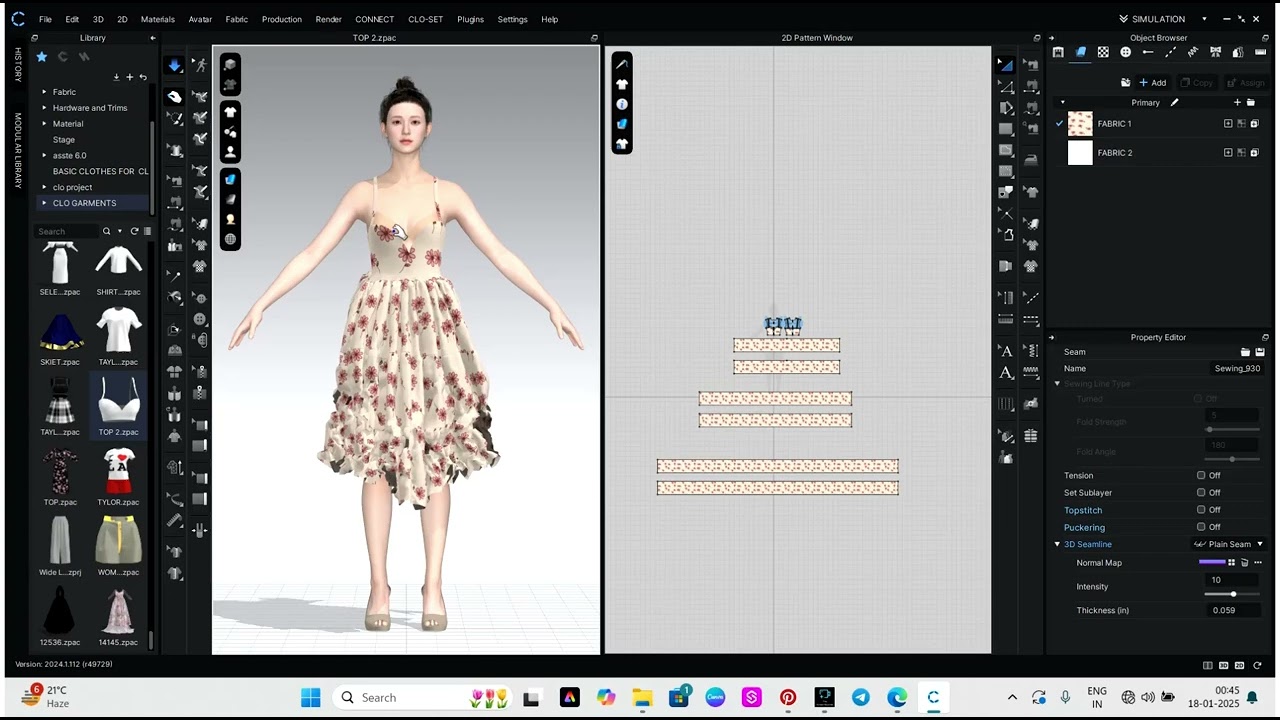Open Pinterest from the Windows taskbar
The width and height of the screenshot is (1280, 720).
tap(788, 698)
